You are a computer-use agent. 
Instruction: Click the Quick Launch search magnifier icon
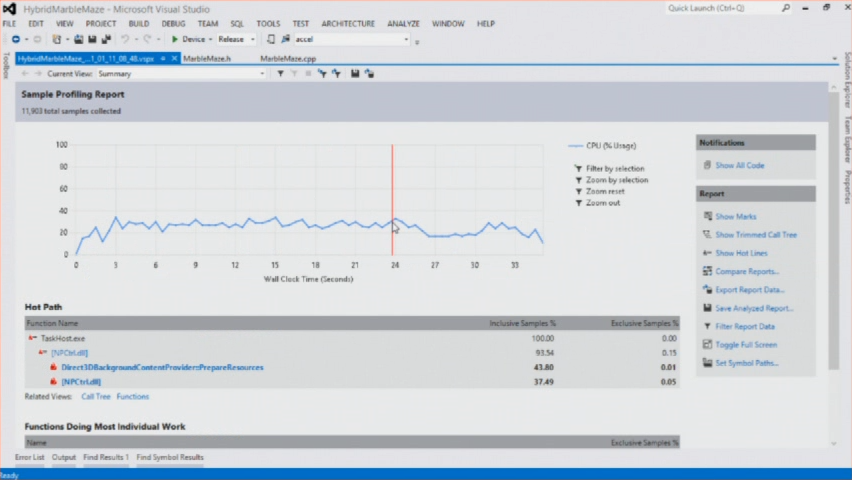[x=786, y=8]
